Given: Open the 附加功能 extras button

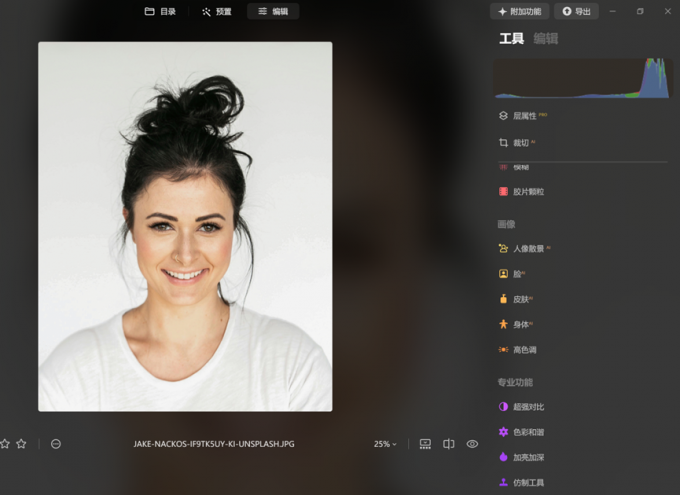Looking at the screenshot, I should point(520,12).
